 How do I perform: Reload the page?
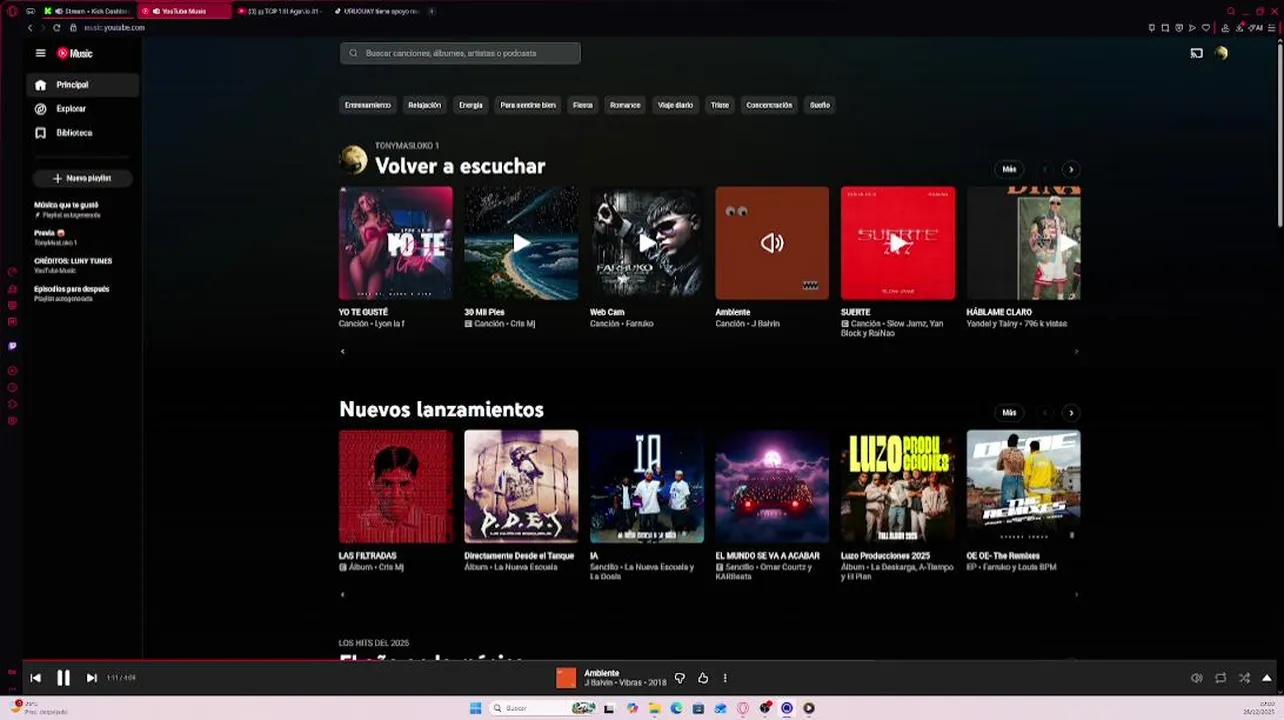point(56,28)
